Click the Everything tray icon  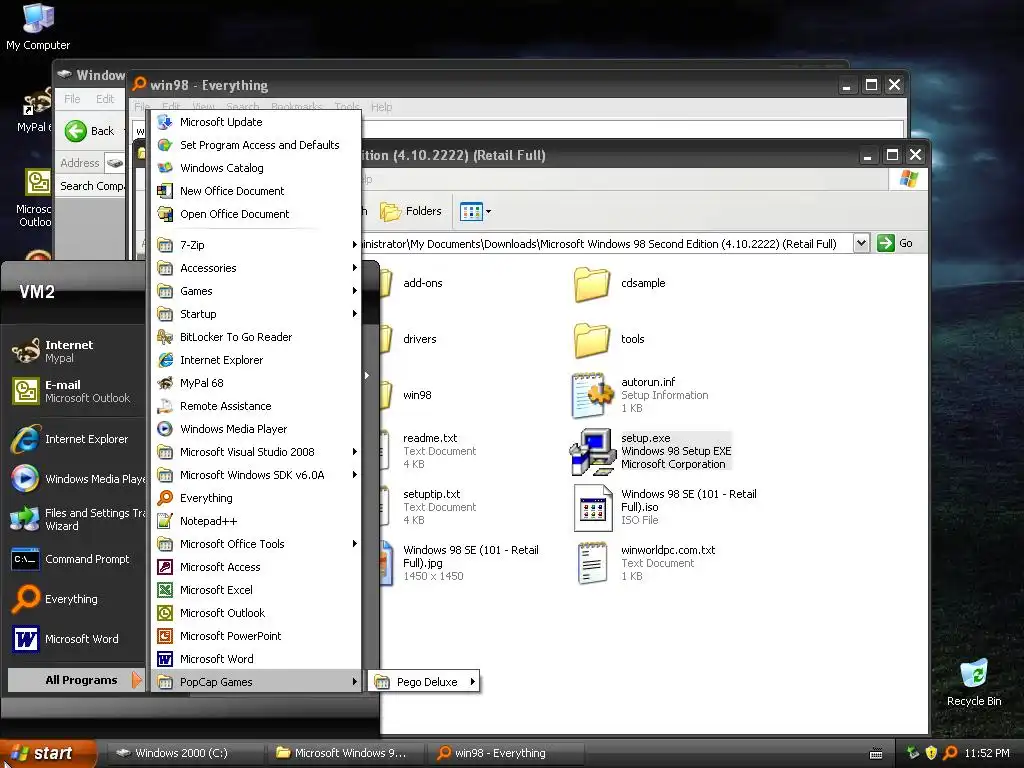point(951,753)
